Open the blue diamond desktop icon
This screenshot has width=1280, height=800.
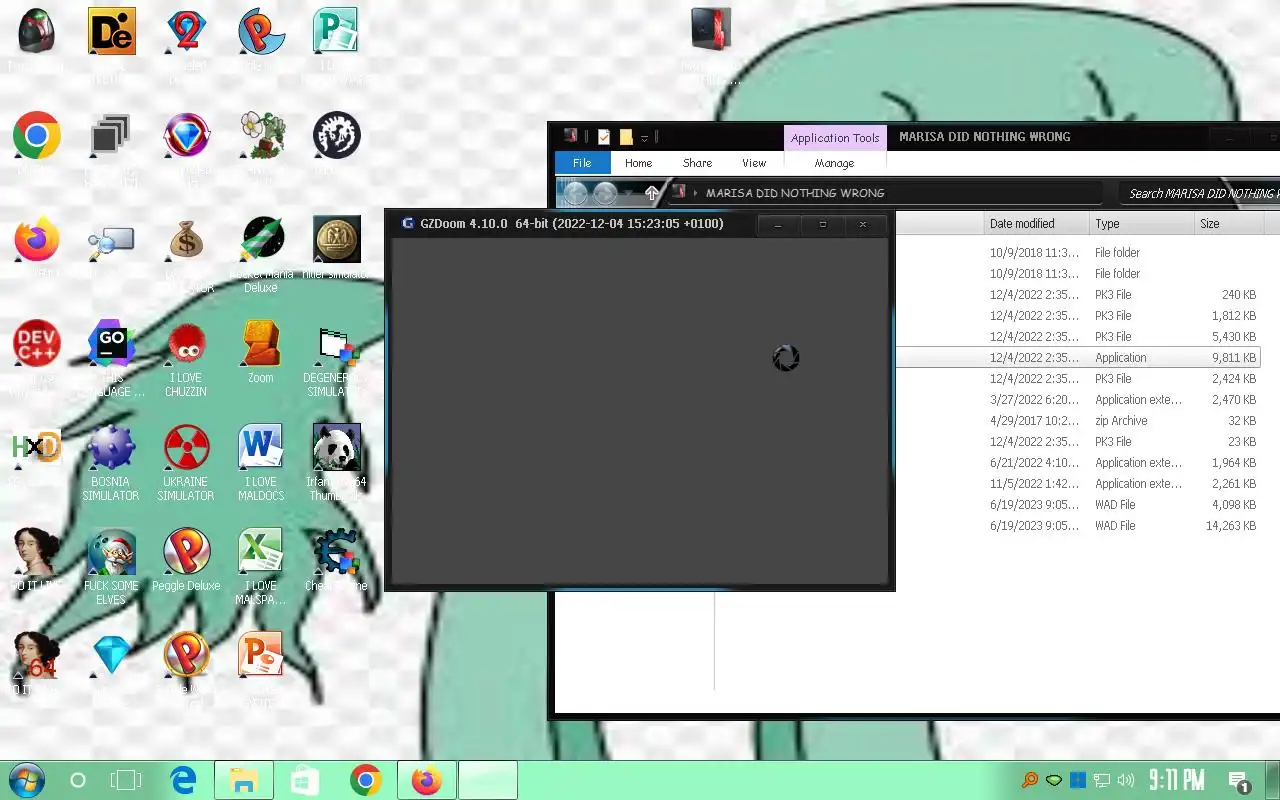(x=111, y=655)
